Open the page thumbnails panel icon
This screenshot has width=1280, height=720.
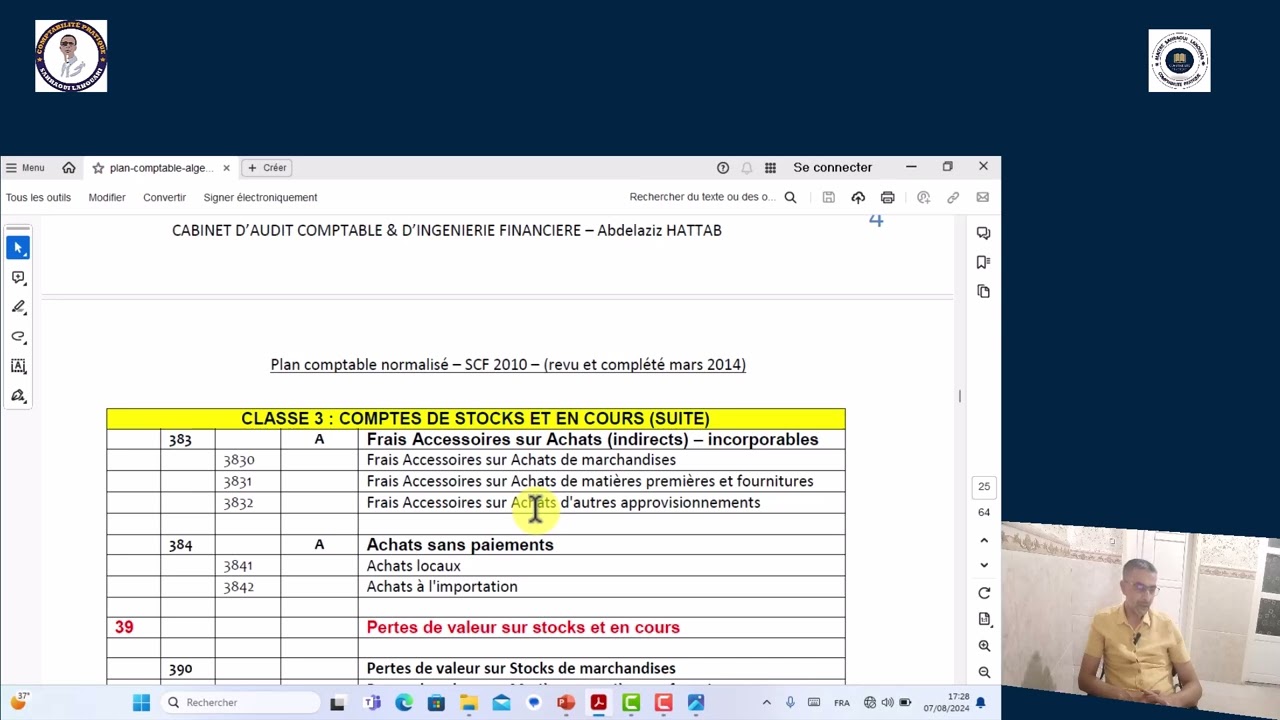click(x=983, y=291)
